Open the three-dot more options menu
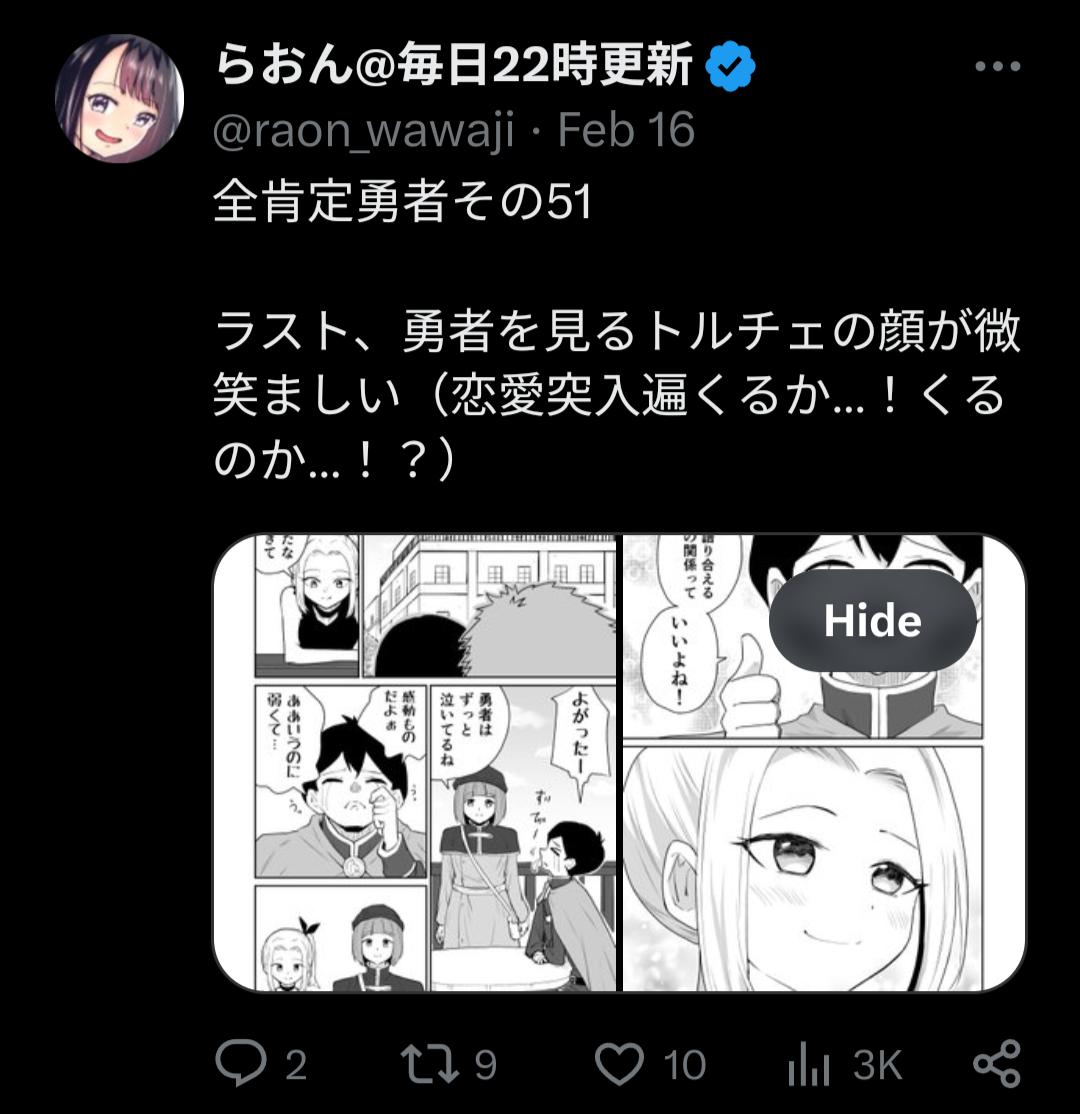1080x1114 pixels. coord(998,66)
